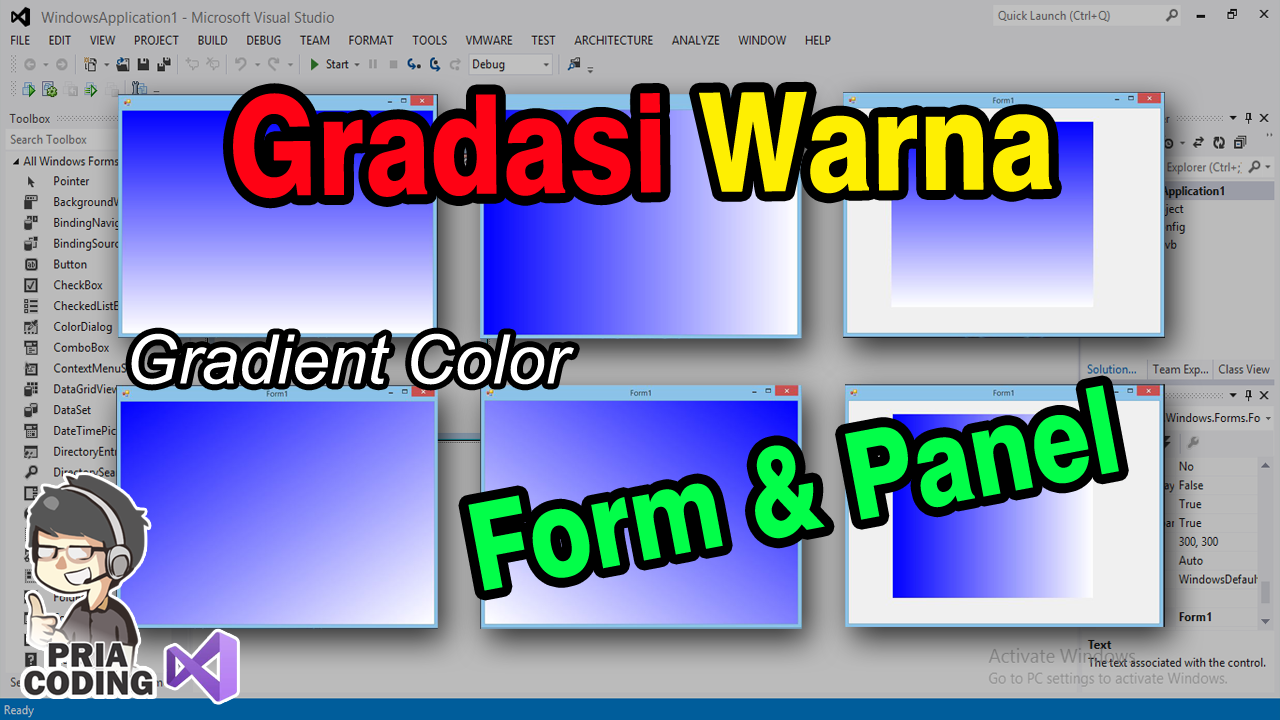This screenshot has width=1280, height=720.
Task: Click the Undo icon in the toolbar
Action: click(x=240, y=63)
